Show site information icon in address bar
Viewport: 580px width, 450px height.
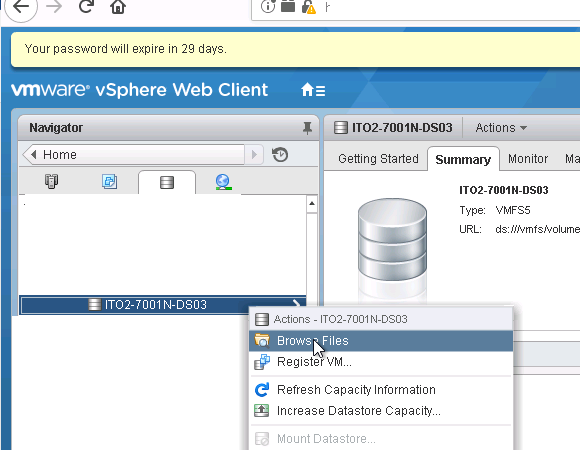[x=267, y=7]
